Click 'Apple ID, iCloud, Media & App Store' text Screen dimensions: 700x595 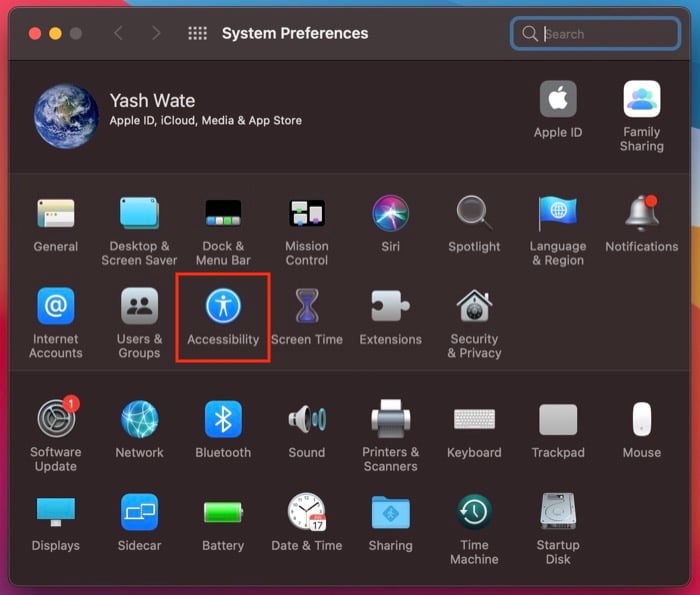click(206, 121)
